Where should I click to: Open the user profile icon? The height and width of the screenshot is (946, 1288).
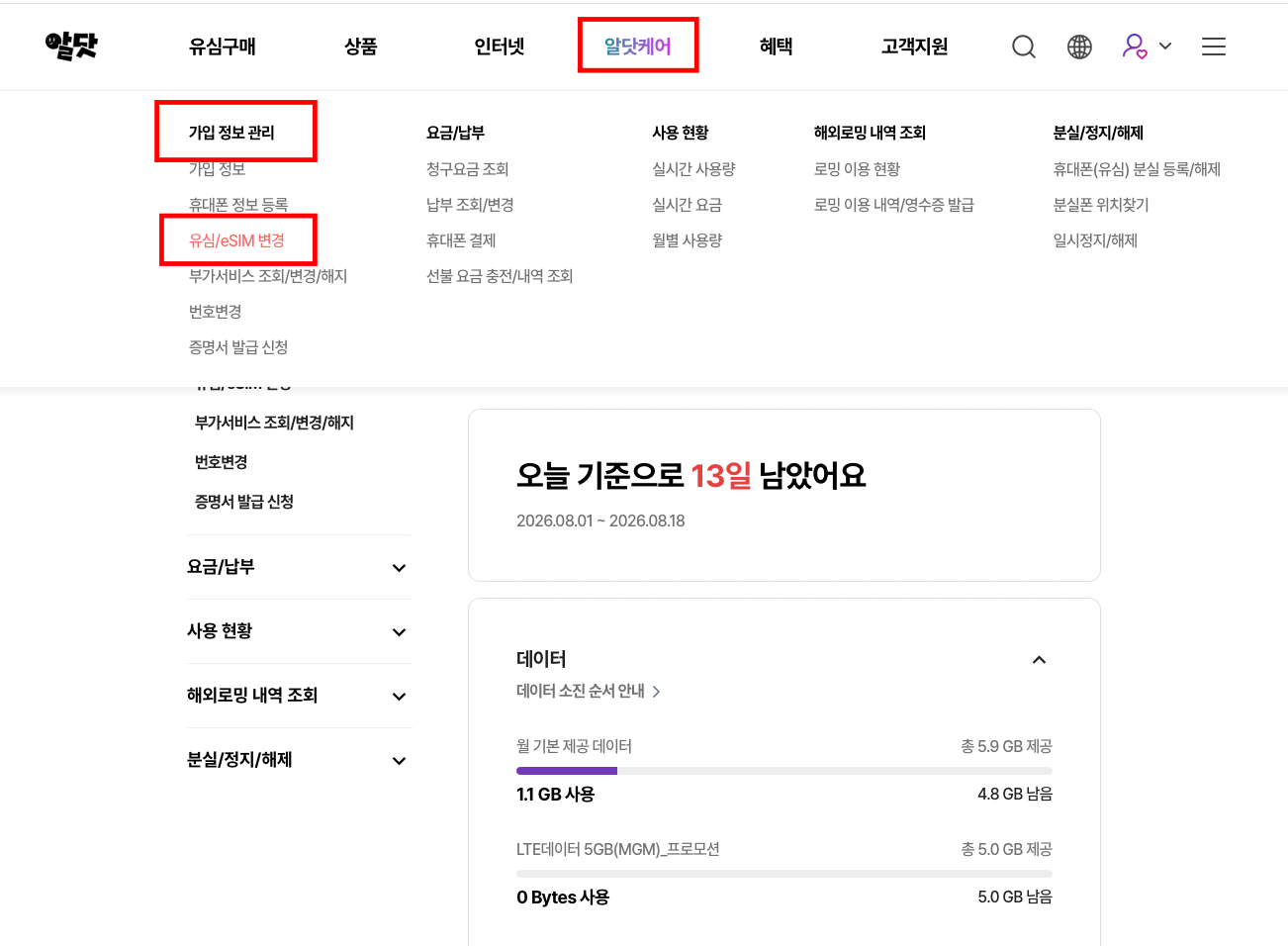point(1135,47)
